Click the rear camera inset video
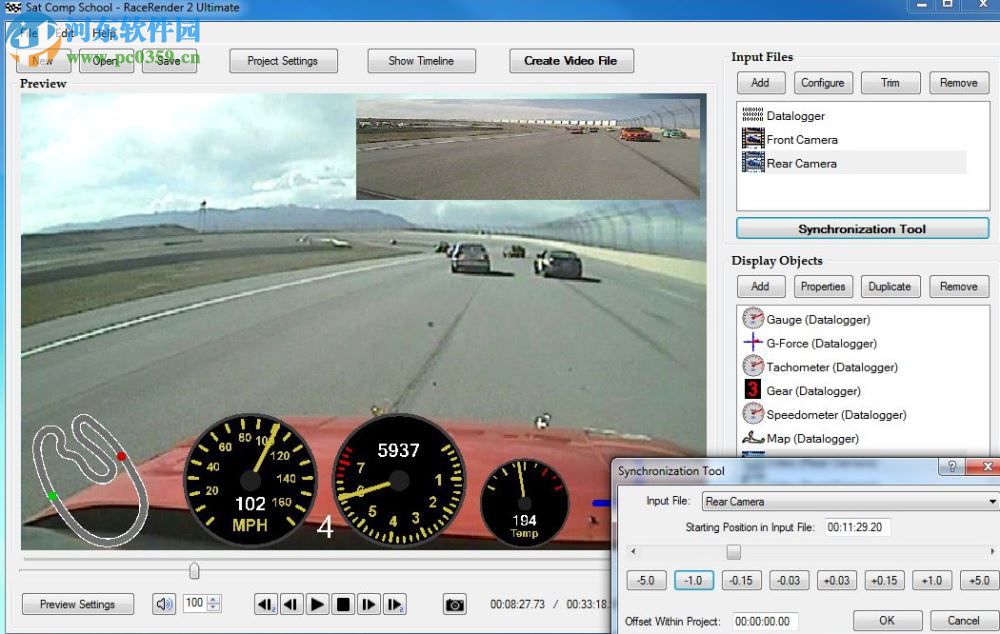Screen dimensions: 1000x634 (527, 149)
